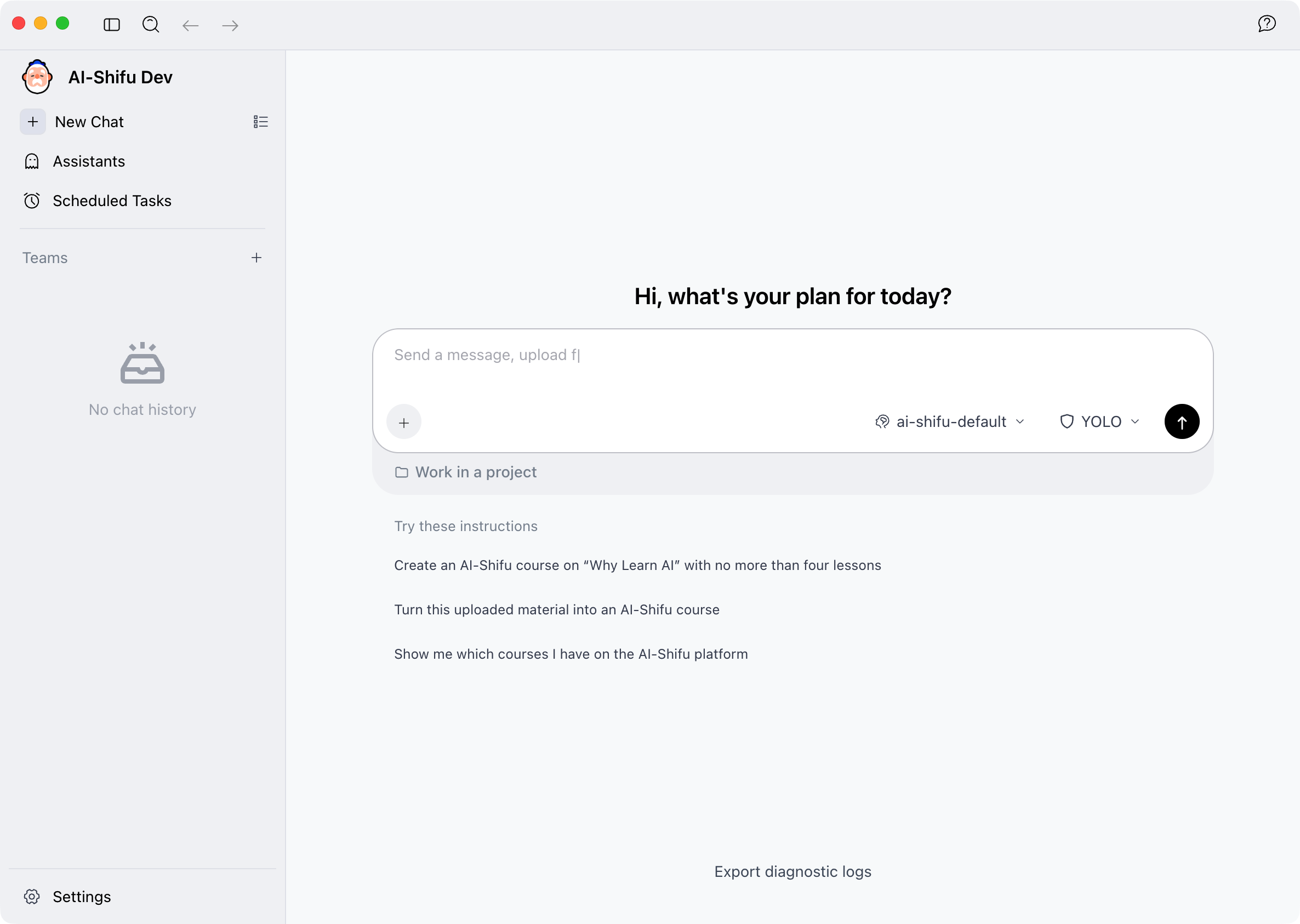Open the chat list icon next to New Chat
Screen dimensions: 1300x924
pyautogui.click(x=260, y=122)
